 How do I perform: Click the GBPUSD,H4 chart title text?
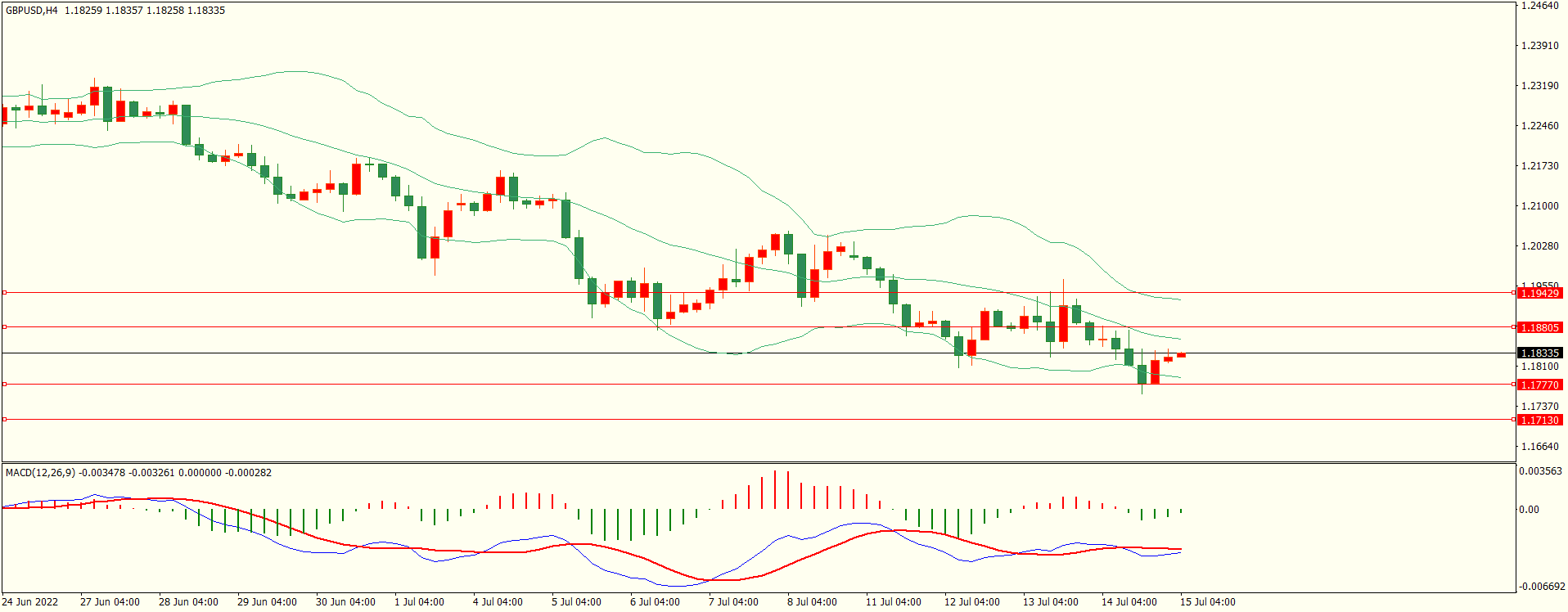click(x=31, y=11)
